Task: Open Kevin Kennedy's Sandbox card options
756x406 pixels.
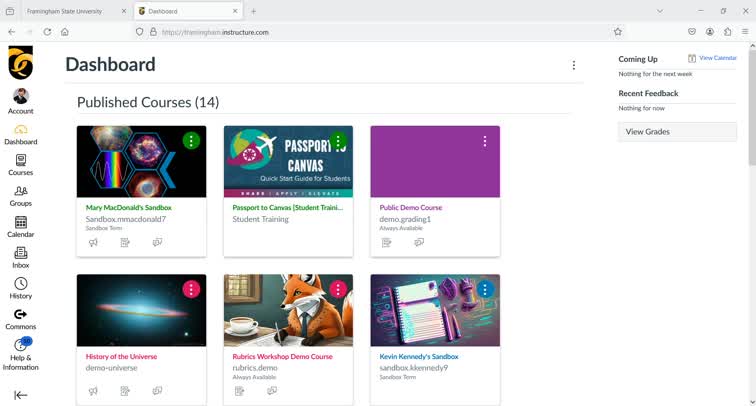Action: [485, 289]
